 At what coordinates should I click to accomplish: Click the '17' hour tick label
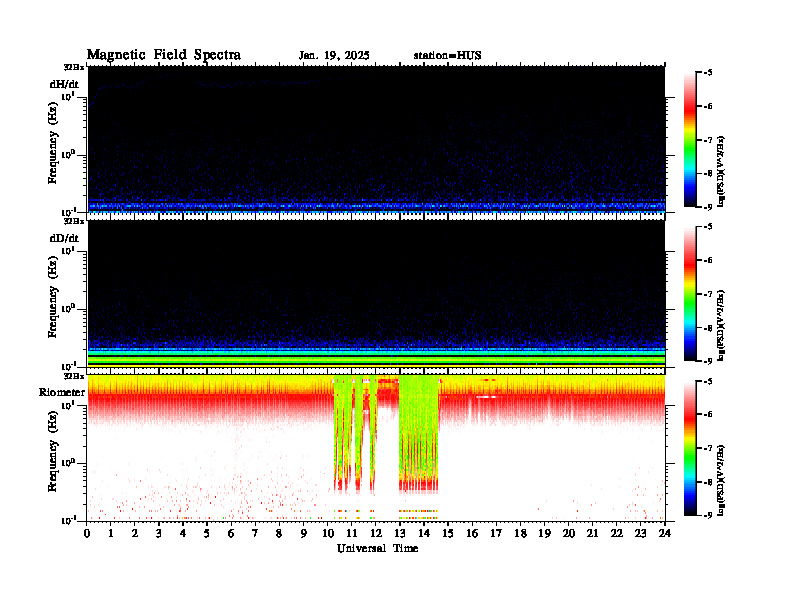pos(497,533)
